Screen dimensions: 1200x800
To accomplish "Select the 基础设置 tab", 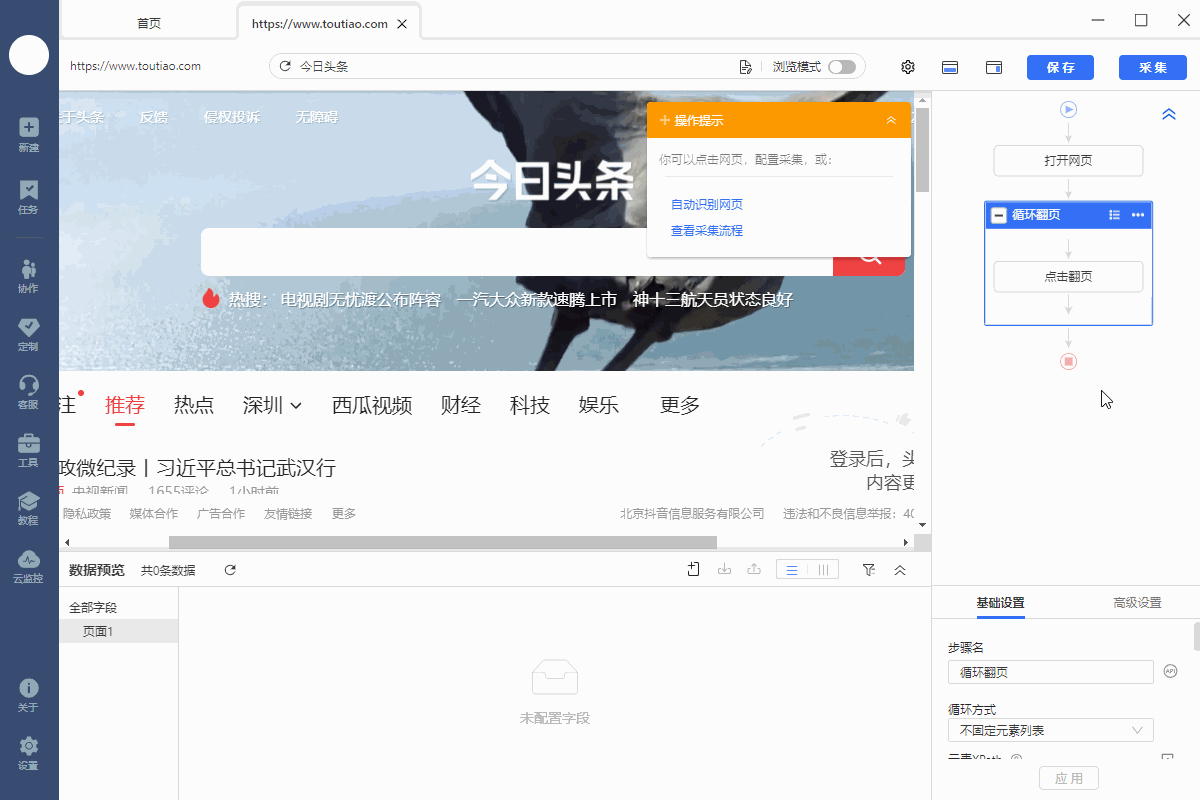I will pos(1000,603).
